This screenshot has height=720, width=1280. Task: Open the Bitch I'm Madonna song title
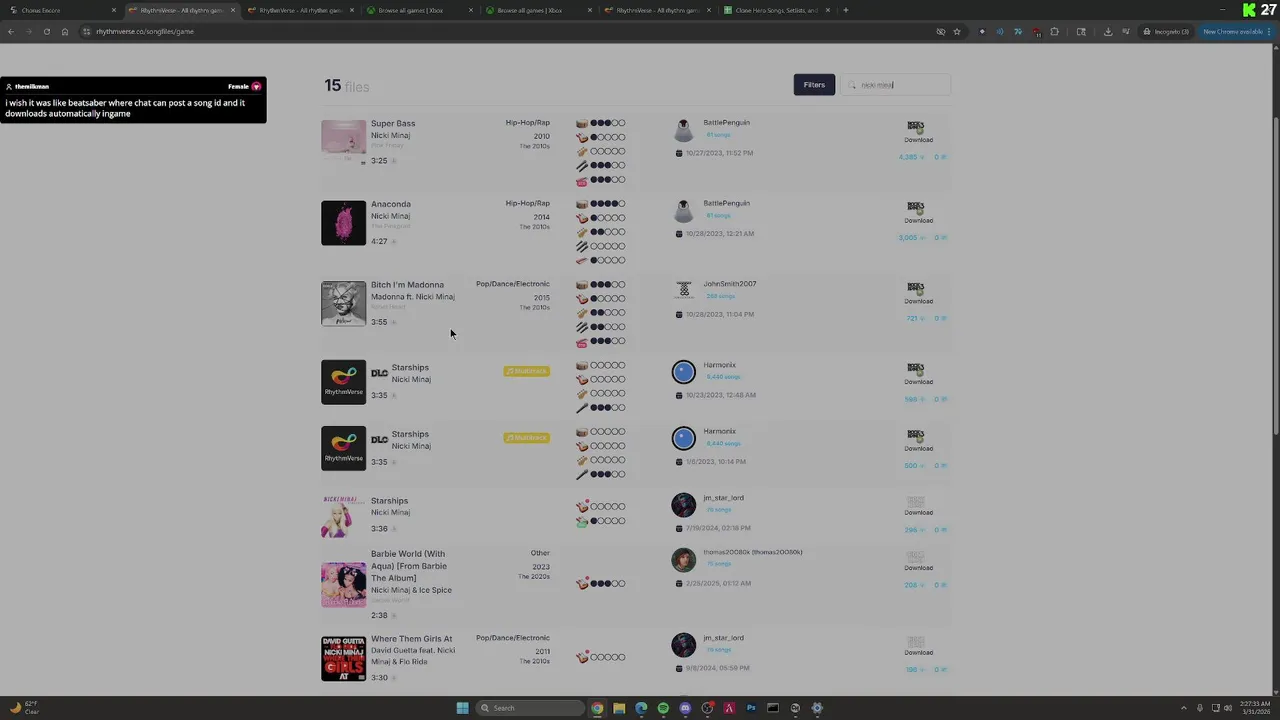[407, 285]
